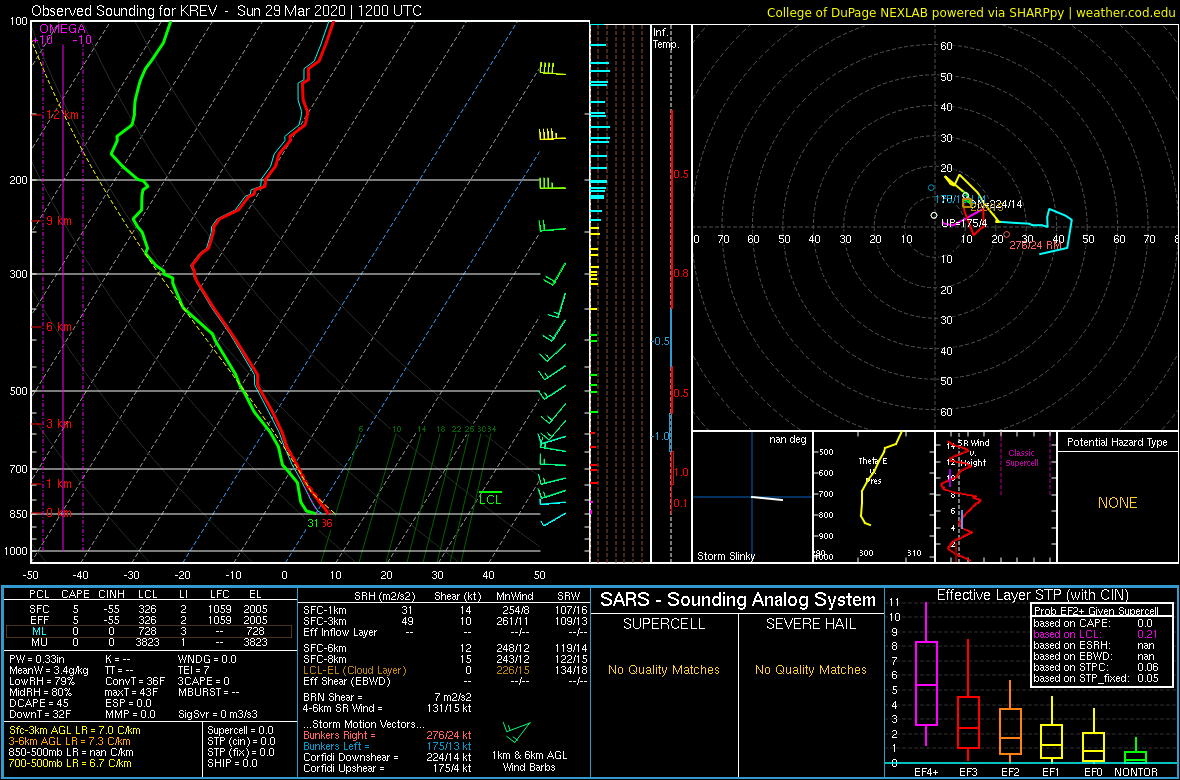
Task: Click the SHIP = 0.0 index
Action: (x=235, y=763)
